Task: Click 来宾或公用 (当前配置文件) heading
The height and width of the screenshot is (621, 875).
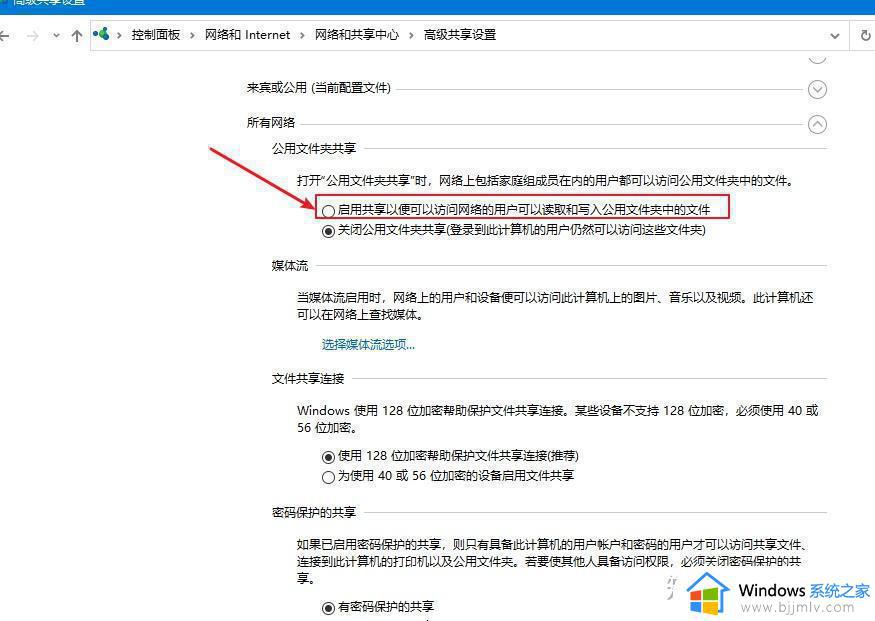Action: tap(319, 88)
